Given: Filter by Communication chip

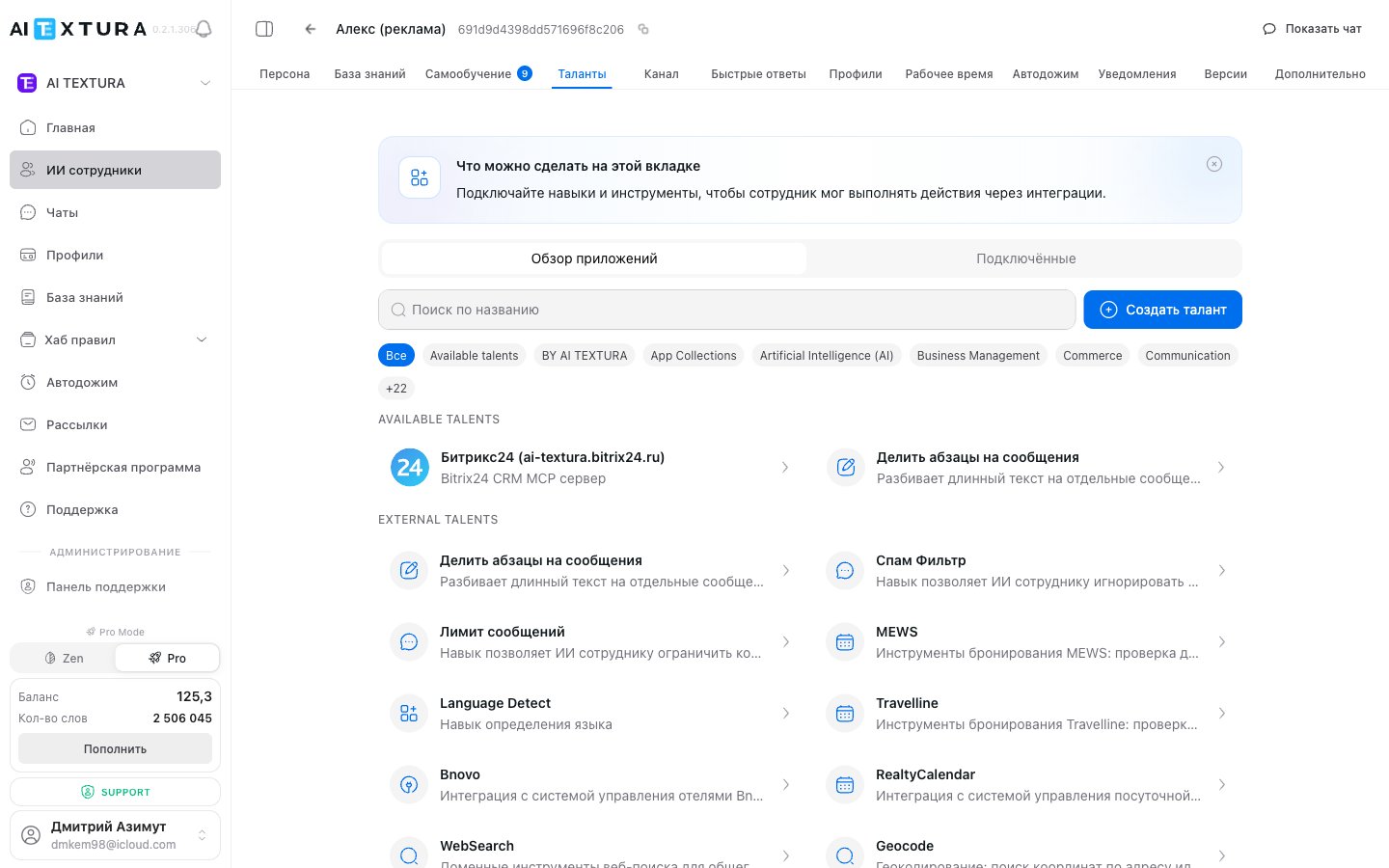Looking at the screenshot, I should [1187, 356].
